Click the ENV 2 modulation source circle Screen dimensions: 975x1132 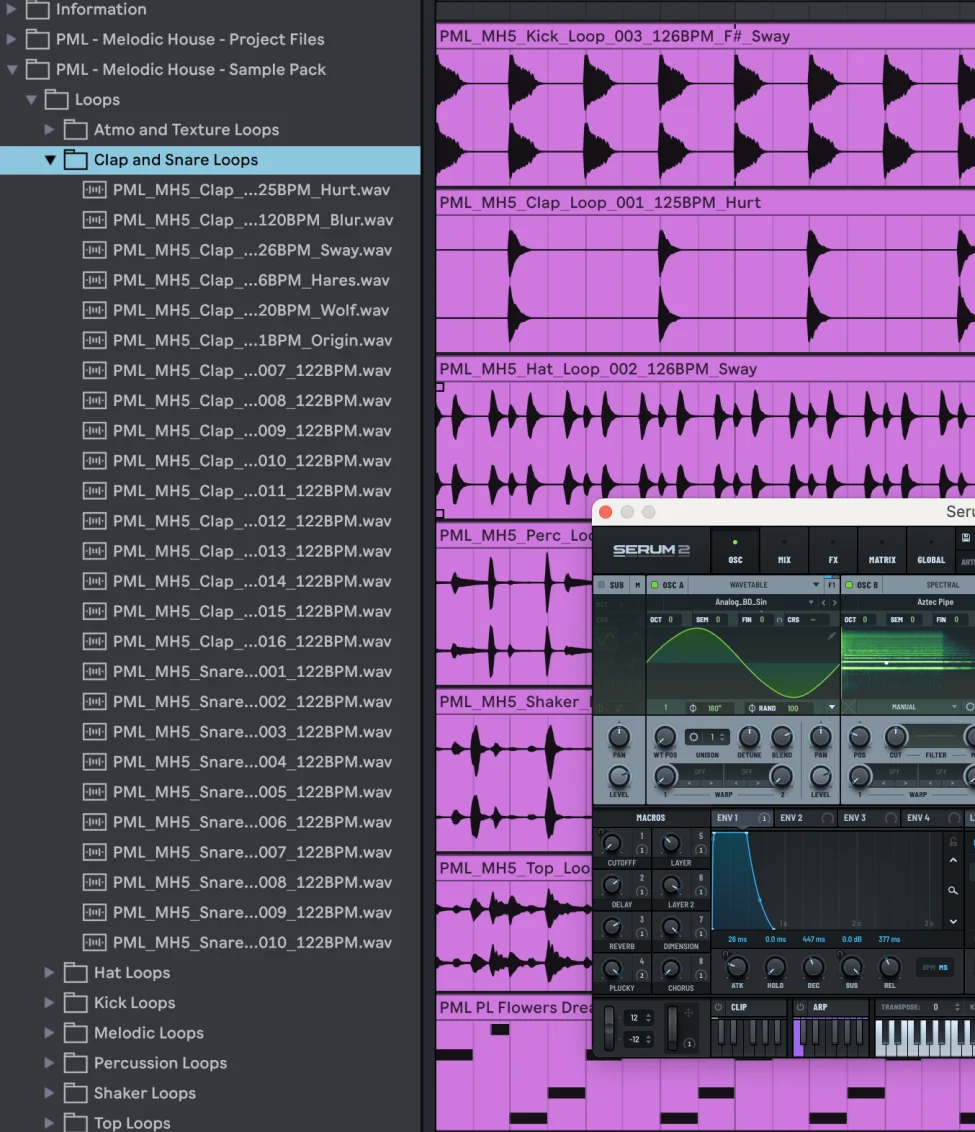[x=827, y=818]
